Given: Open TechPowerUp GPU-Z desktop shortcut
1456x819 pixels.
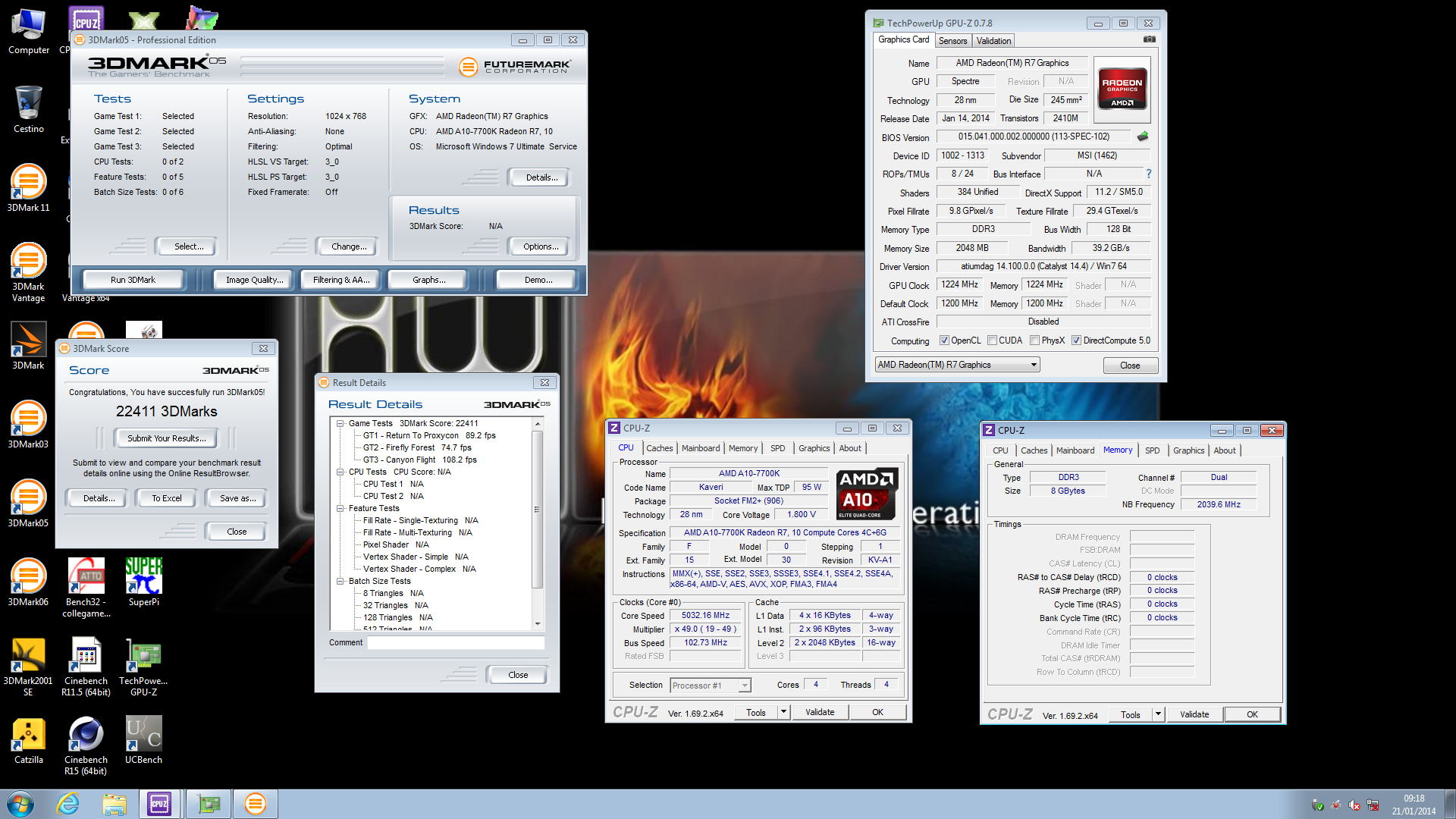Looking at the screenshot, I should (144, 666).
